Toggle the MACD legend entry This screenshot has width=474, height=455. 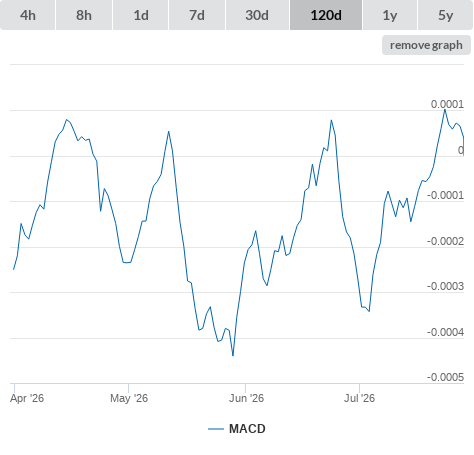click(237, 429)
